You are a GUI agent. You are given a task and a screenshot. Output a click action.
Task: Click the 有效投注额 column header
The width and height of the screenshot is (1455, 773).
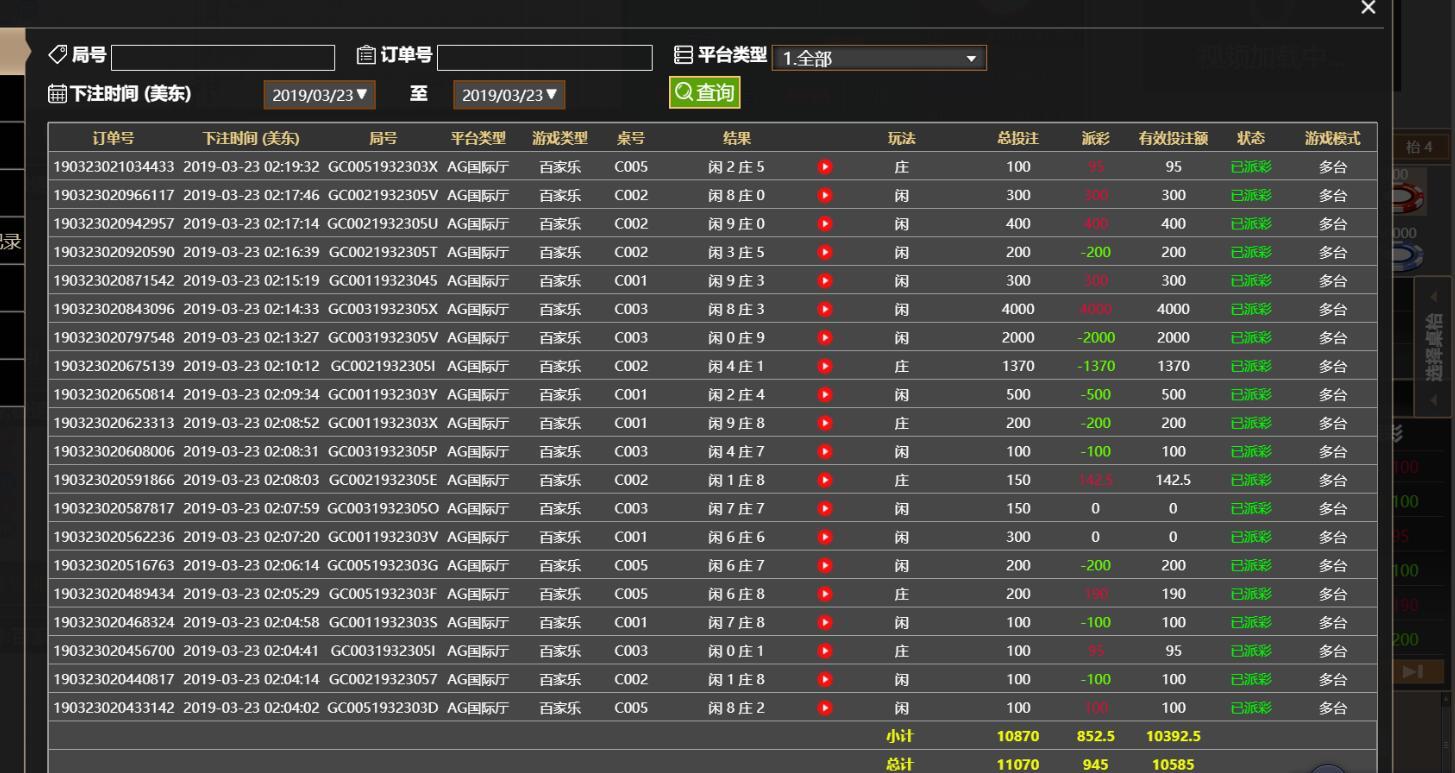coord(1173,139)
